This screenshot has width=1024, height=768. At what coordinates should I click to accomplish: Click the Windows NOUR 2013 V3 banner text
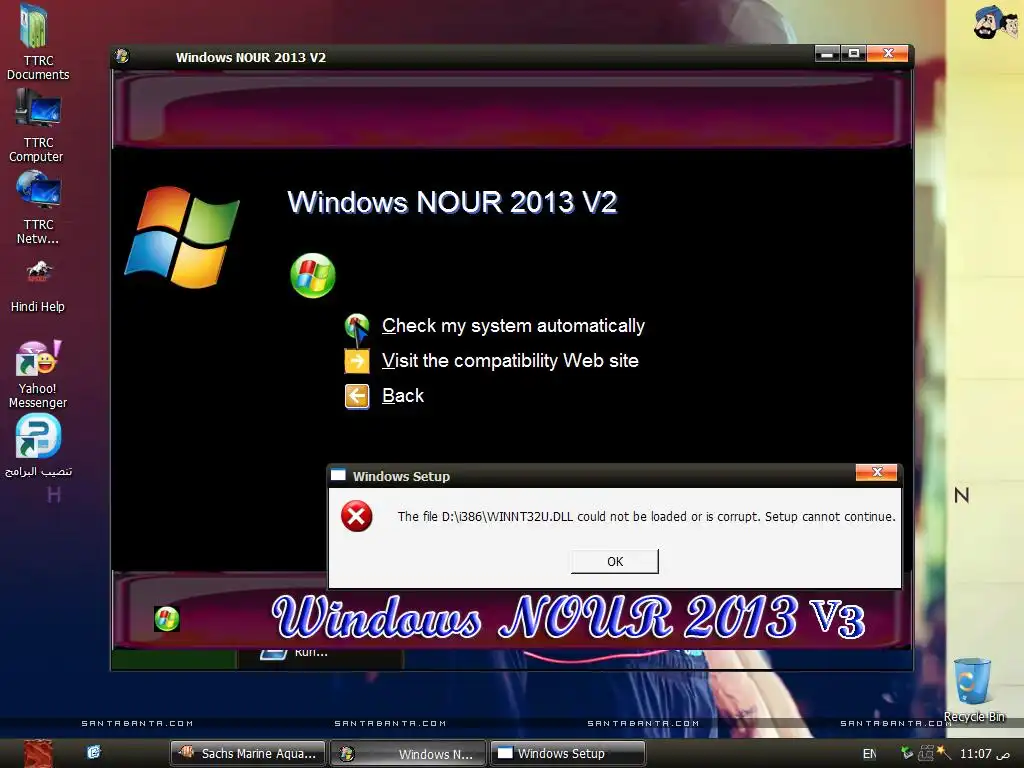pyautogui.click(x=568, y=617)
